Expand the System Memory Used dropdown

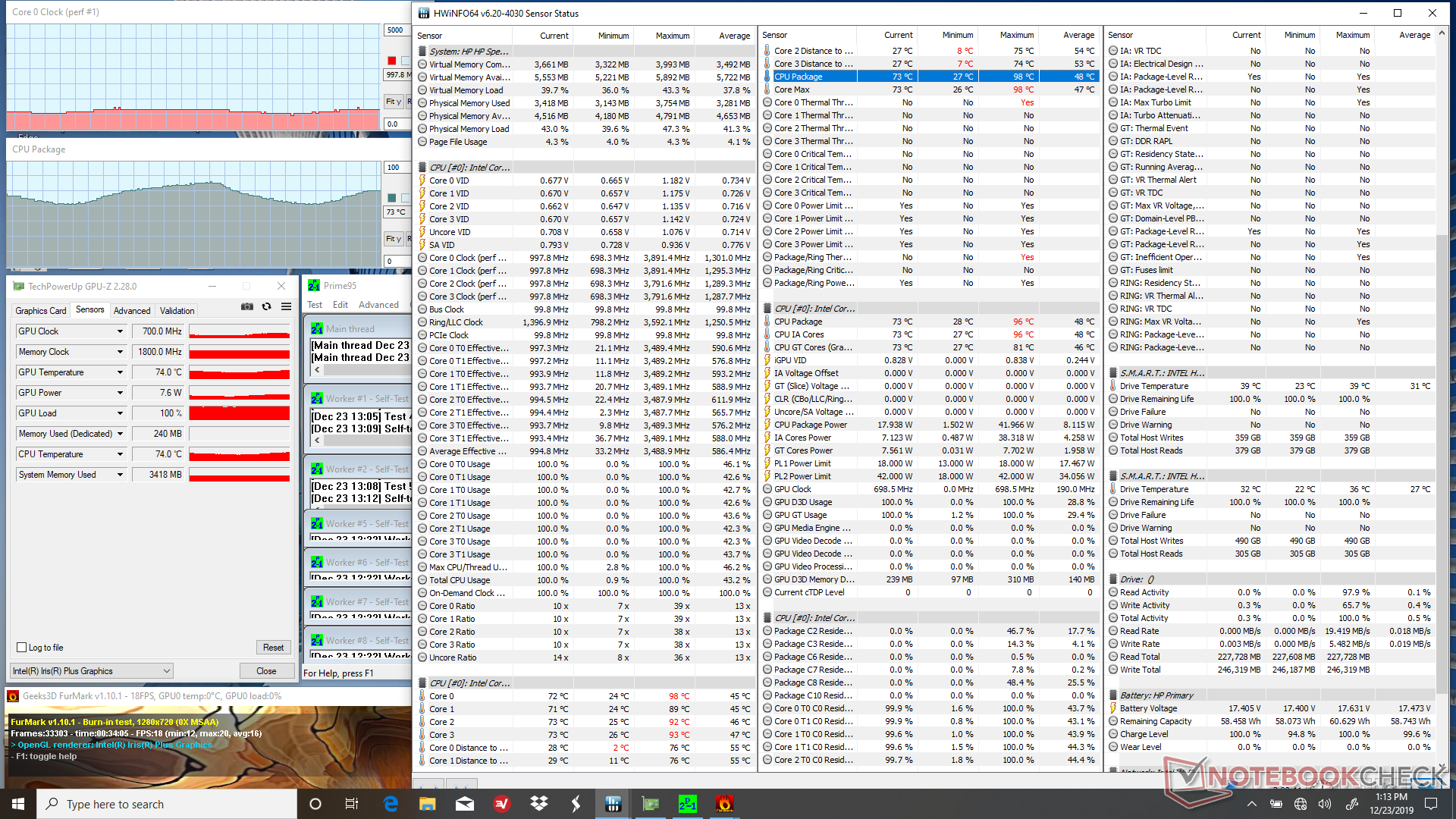(x=120, y=475)
